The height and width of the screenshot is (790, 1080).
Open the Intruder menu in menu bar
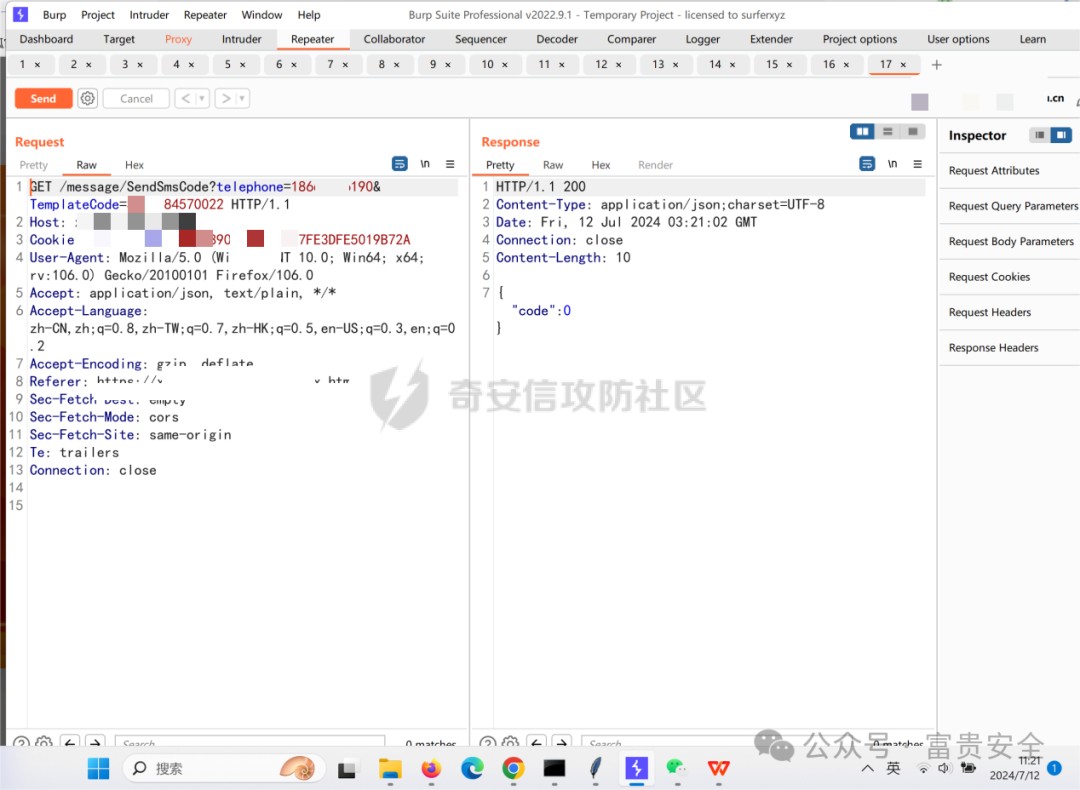point(149,14)
